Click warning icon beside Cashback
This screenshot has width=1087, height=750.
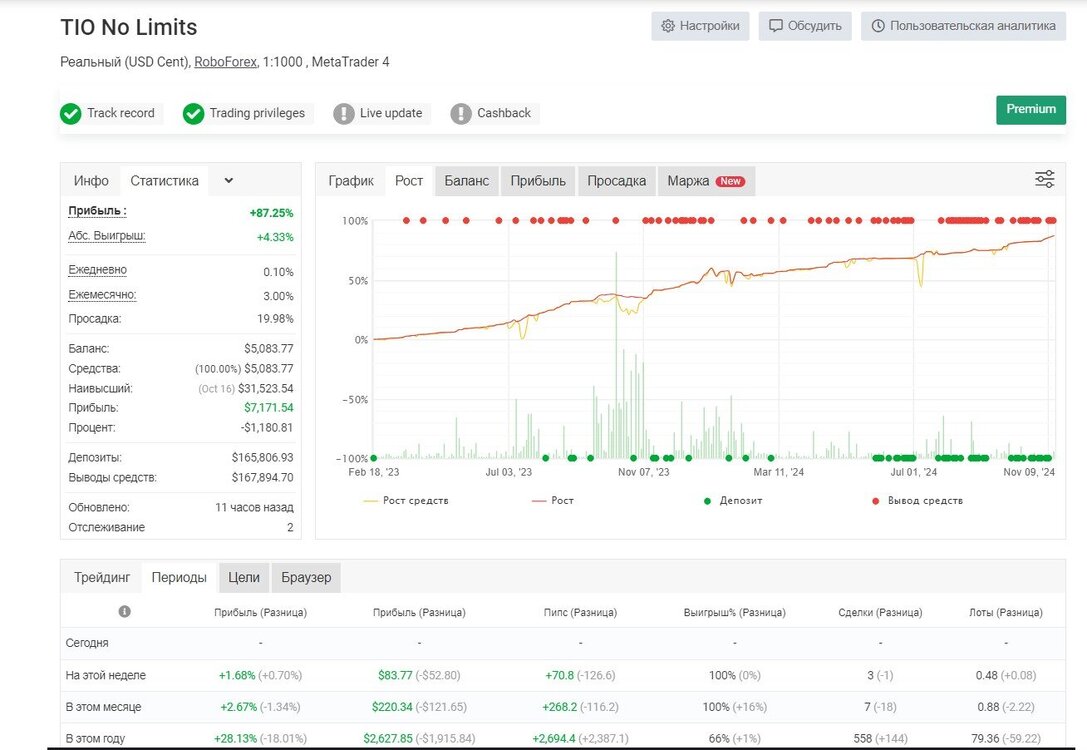coord(461,114)
